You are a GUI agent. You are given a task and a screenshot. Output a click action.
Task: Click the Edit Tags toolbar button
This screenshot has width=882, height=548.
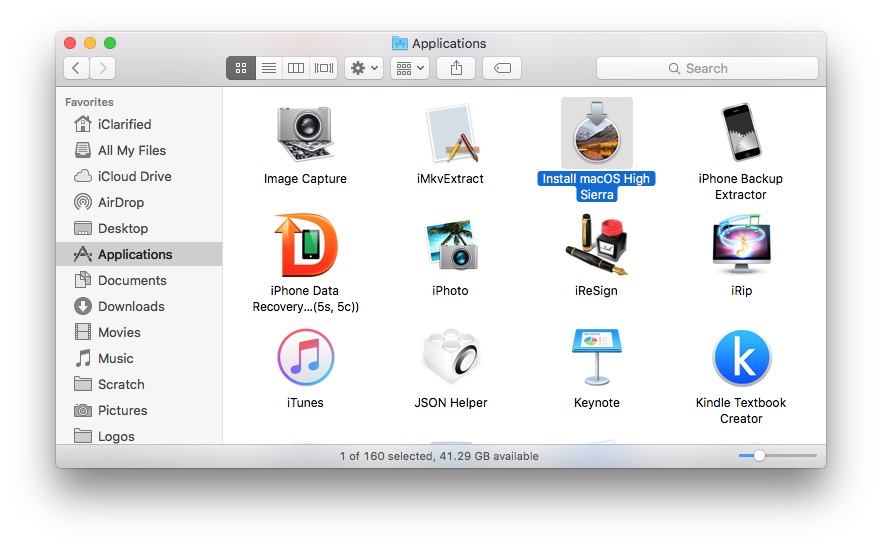pos(502,68)
